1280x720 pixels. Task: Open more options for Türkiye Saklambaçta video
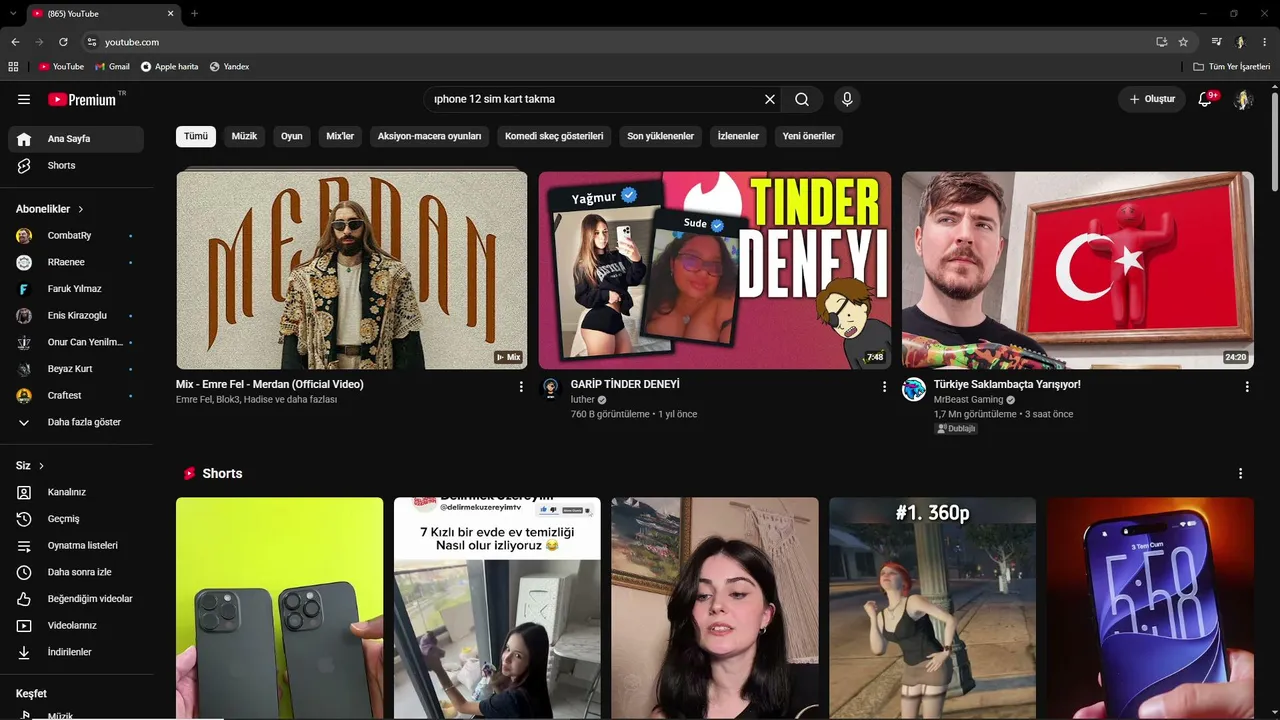(1247, 386)
